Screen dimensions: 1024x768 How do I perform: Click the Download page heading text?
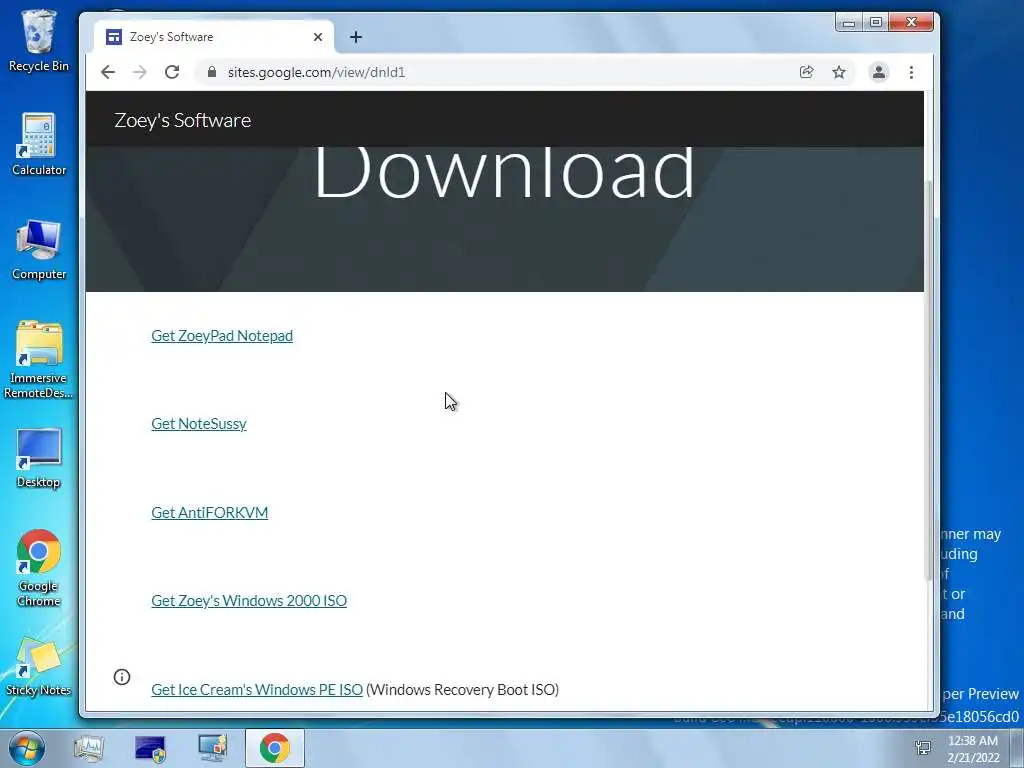504,172
